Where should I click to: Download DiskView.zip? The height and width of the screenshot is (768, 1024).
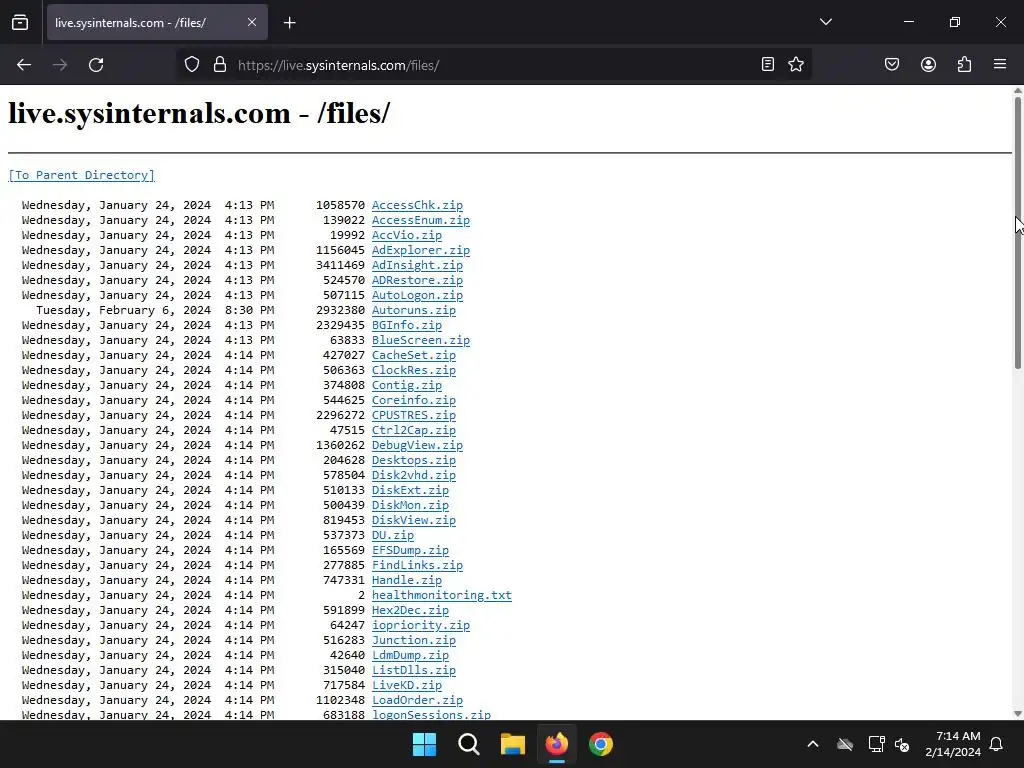click(x=413, y=520)
